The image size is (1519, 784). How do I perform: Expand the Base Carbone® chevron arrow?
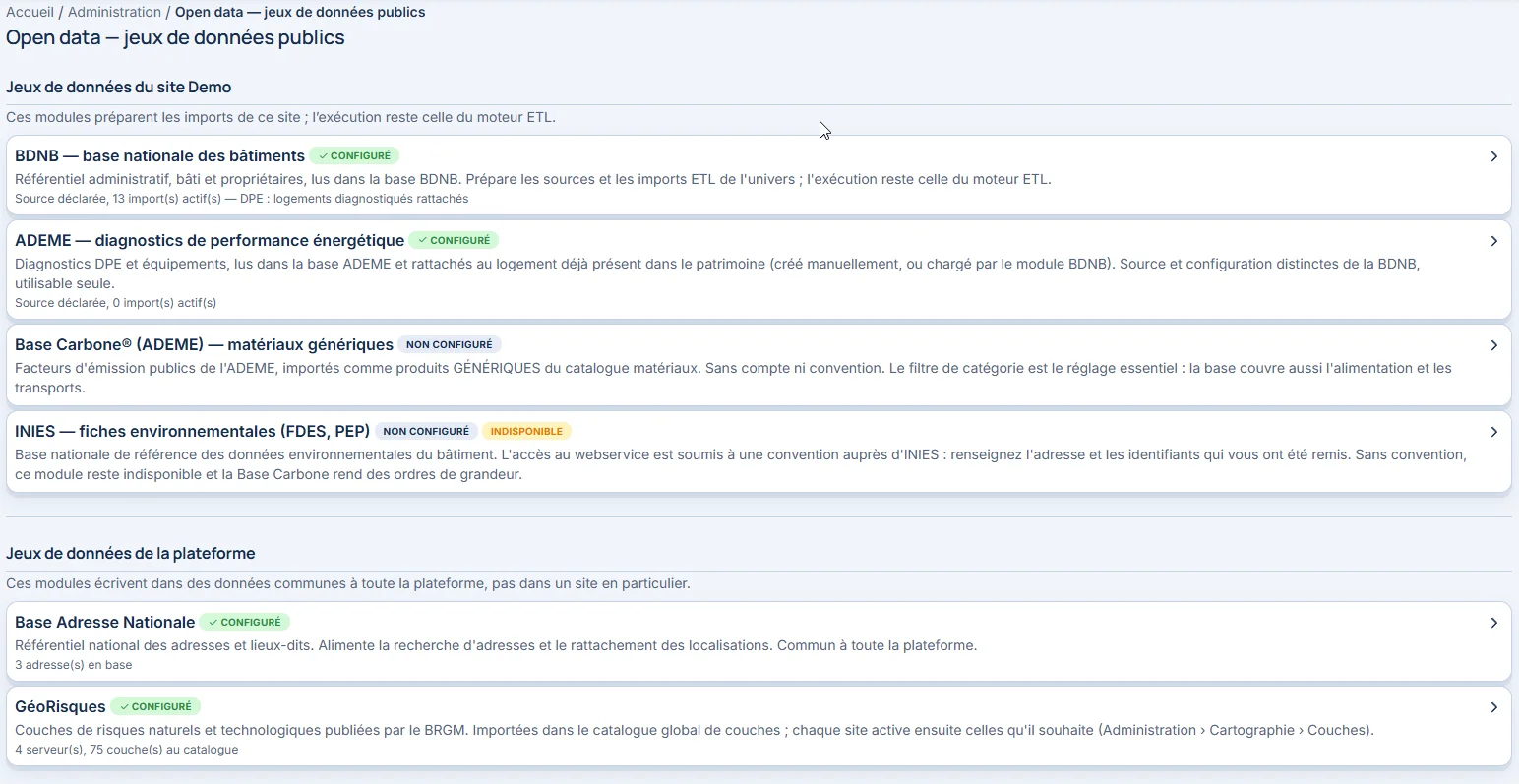click(x=1493, y=345)
